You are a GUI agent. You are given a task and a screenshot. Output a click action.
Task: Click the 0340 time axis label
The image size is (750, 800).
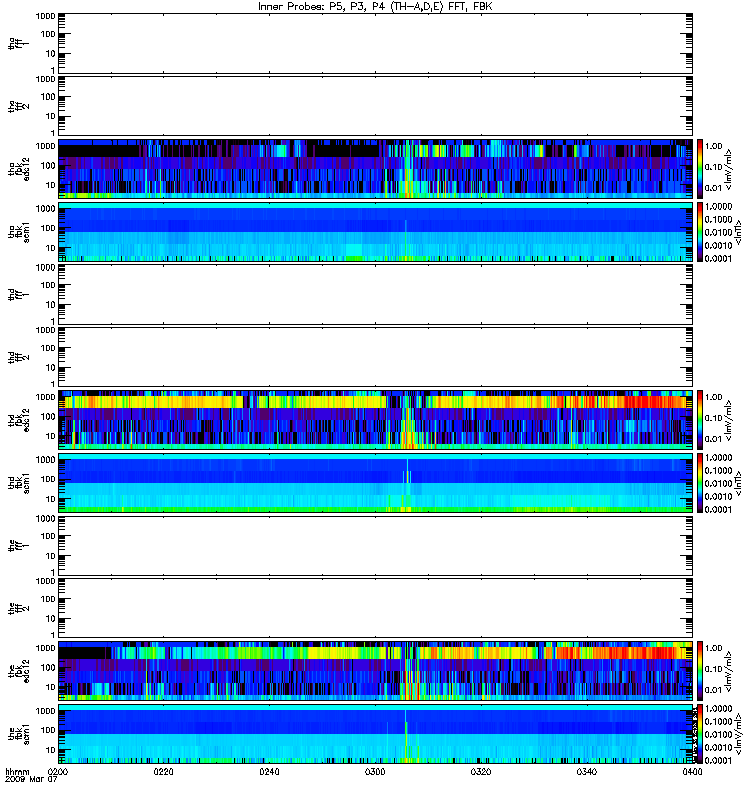click(x=587, y=771)
